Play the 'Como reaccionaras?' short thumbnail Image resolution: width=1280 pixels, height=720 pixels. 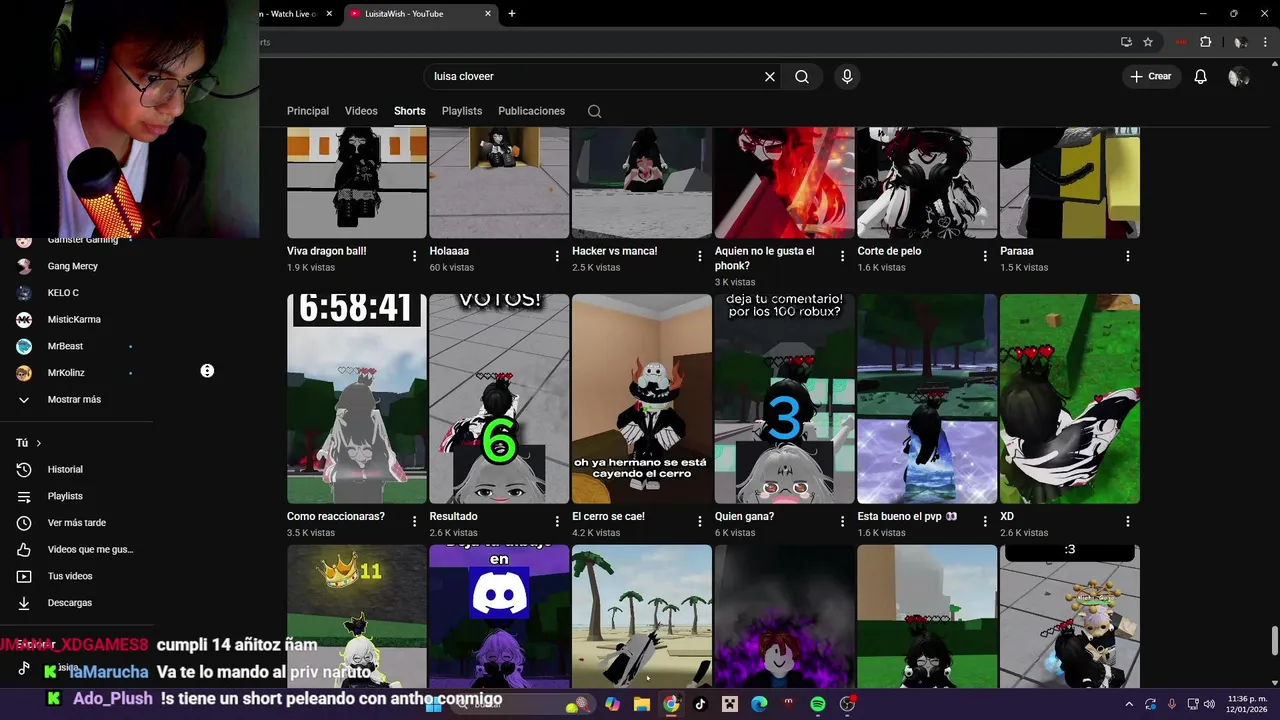pyautogui.click(x=357, y=399)
